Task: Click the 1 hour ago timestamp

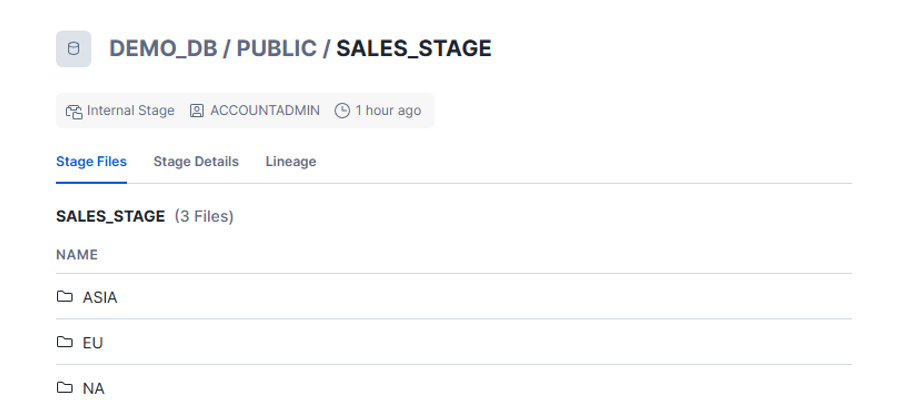Action: coord(388,111)
